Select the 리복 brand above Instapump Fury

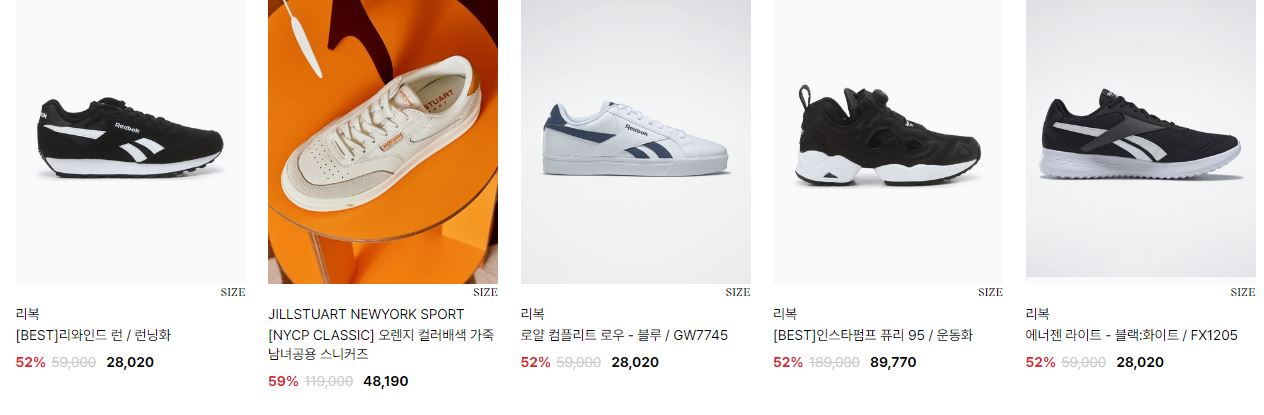pyautogui.click(x=785, y=314)
